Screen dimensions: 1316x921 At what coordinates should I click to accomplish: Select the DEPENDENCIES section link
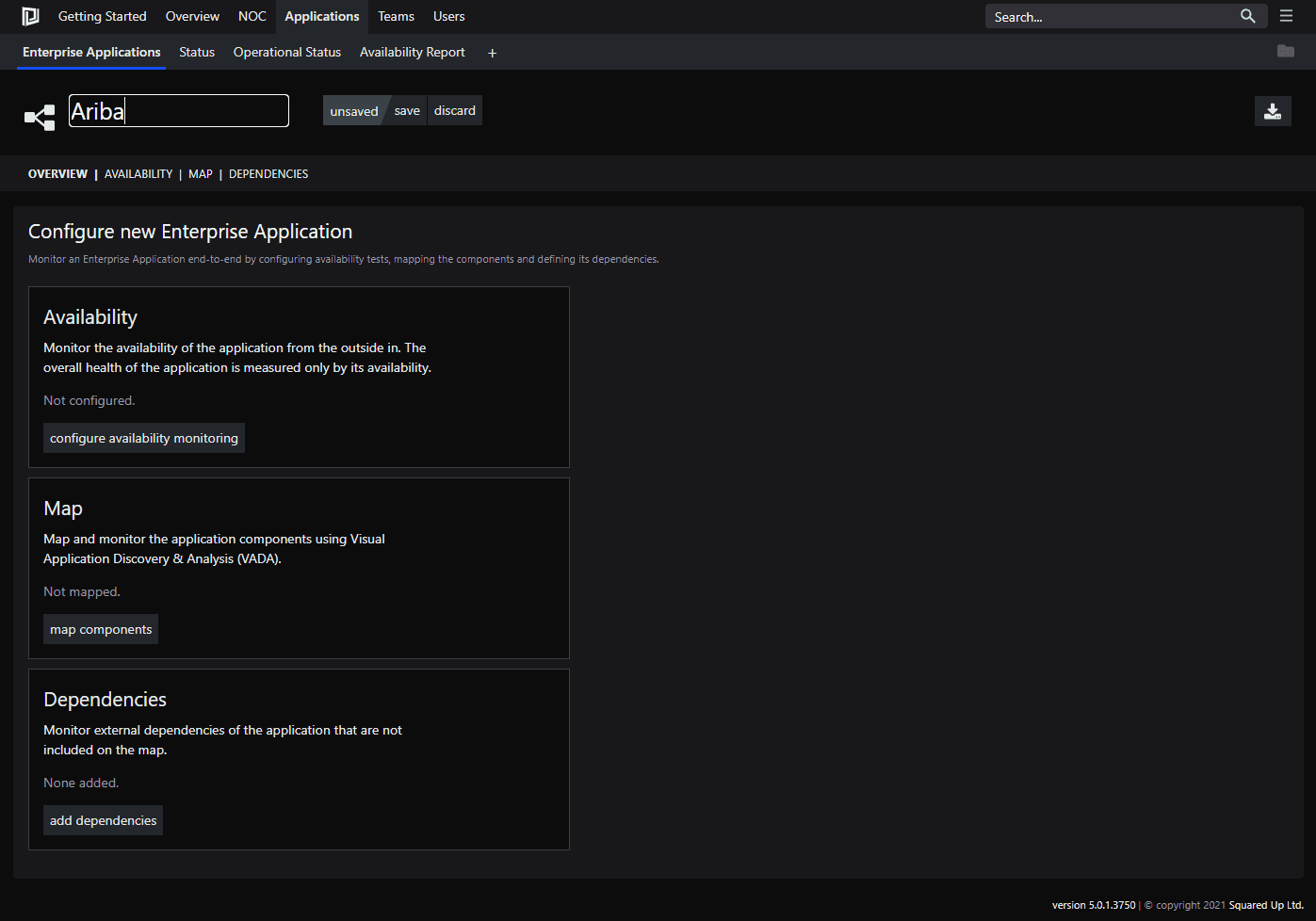click(x=268, y=174)
